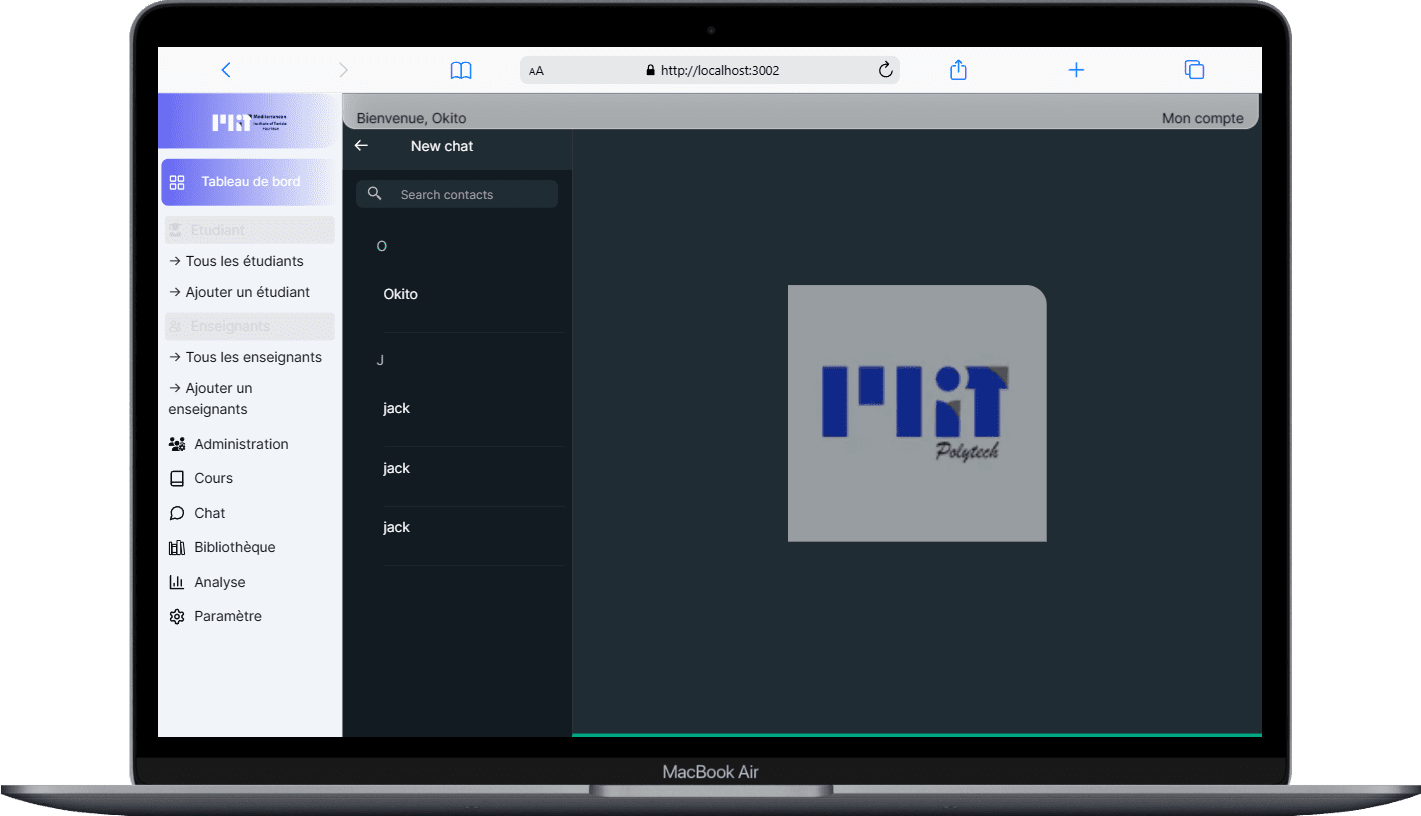Open the browser bookmarks book icon
The image size is (1421, 816).
tap(461, 70)
